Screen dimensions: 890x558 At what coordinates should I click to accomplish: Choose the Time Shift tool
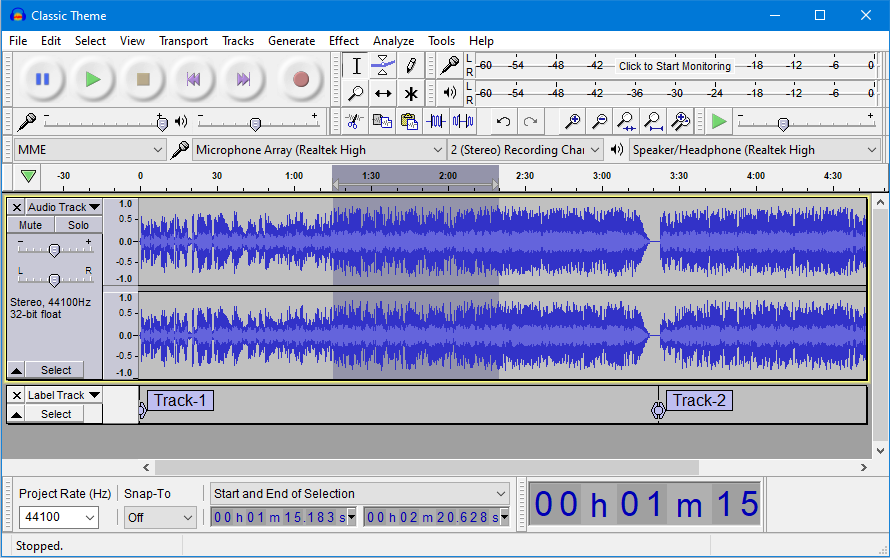click(x=383, y=93)
